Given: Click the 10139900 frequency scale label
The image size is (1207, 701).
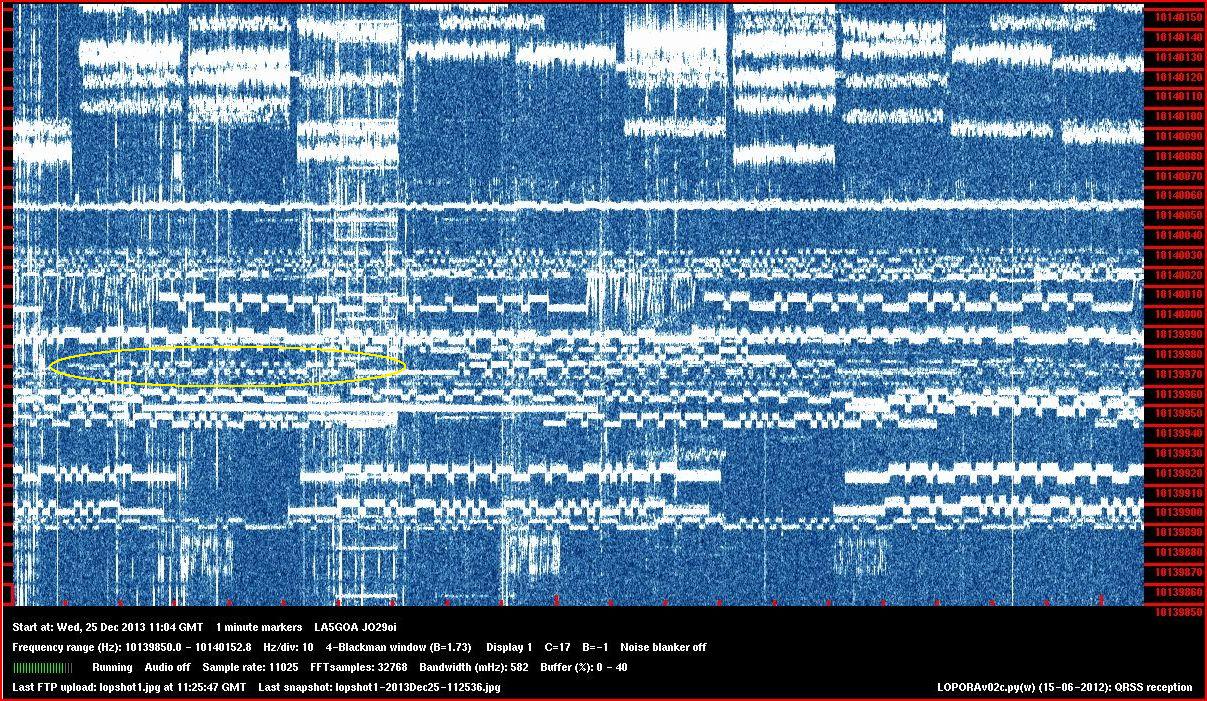Looking at the screenshot, I should 1177,512.
